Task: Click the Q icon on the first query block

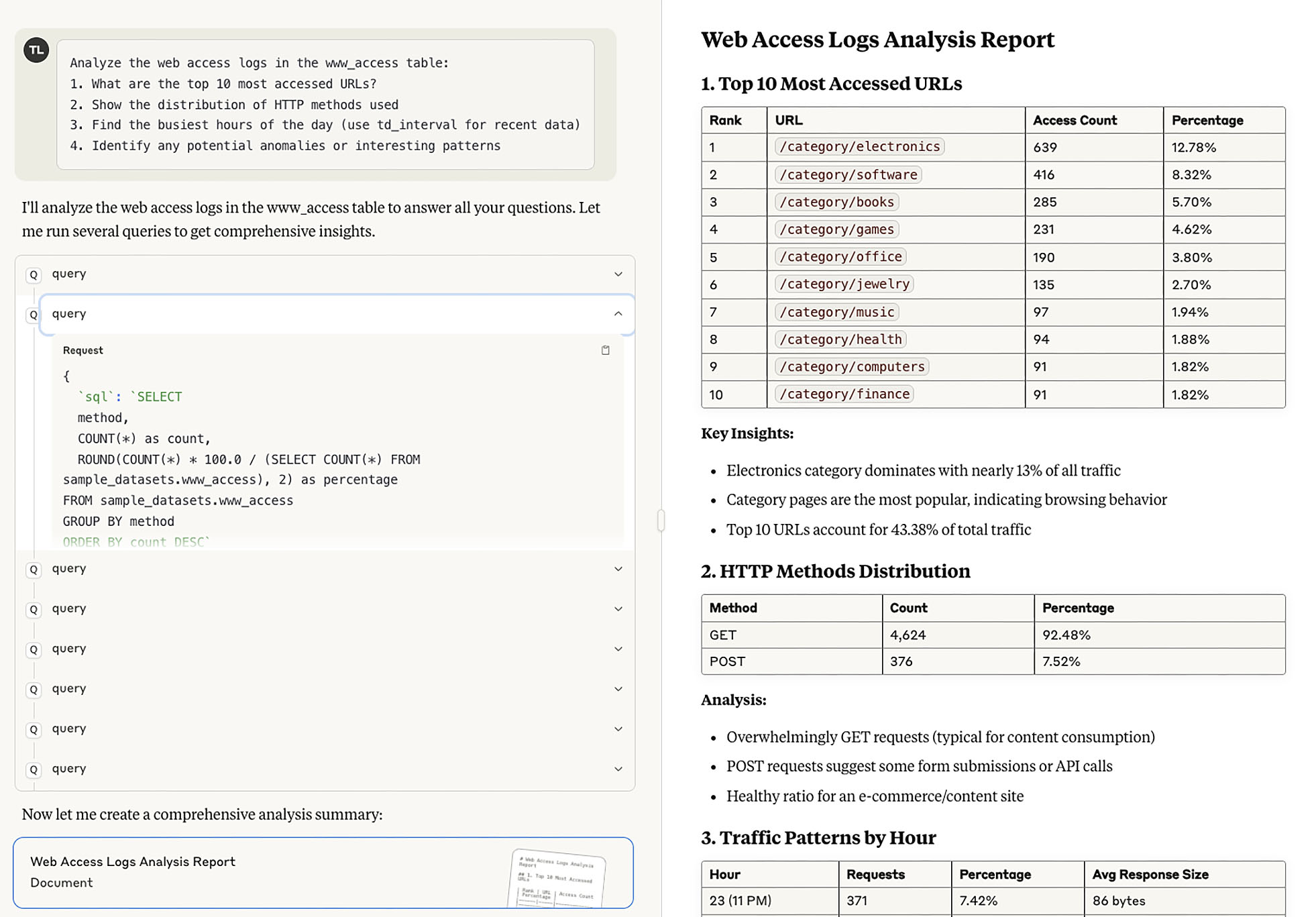Action: (34, 274)
